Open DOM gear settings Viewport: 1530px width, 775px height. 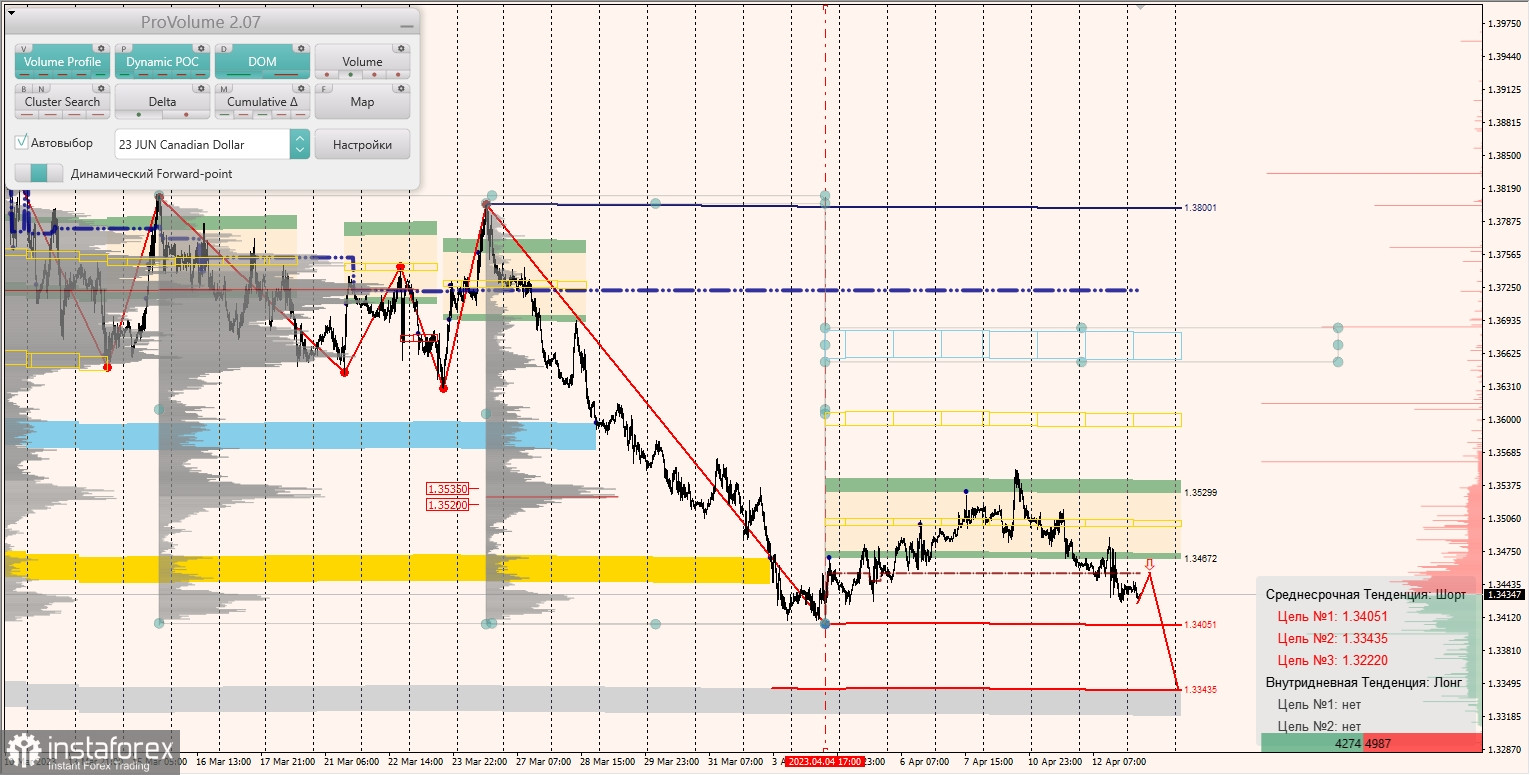point(301,48)
